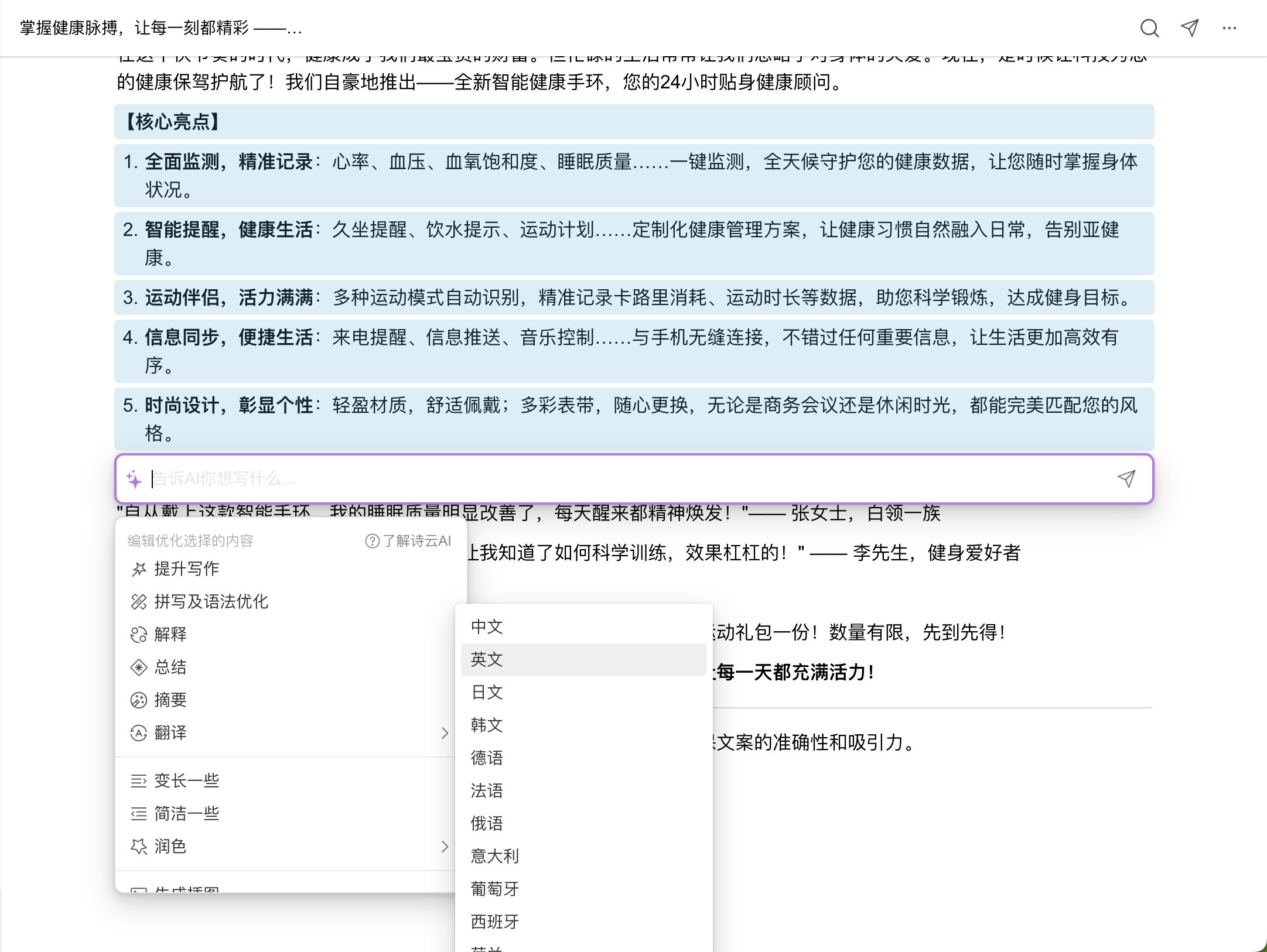Open the 了解诗云AI link
1267x952 pixels.
[408, 540]
